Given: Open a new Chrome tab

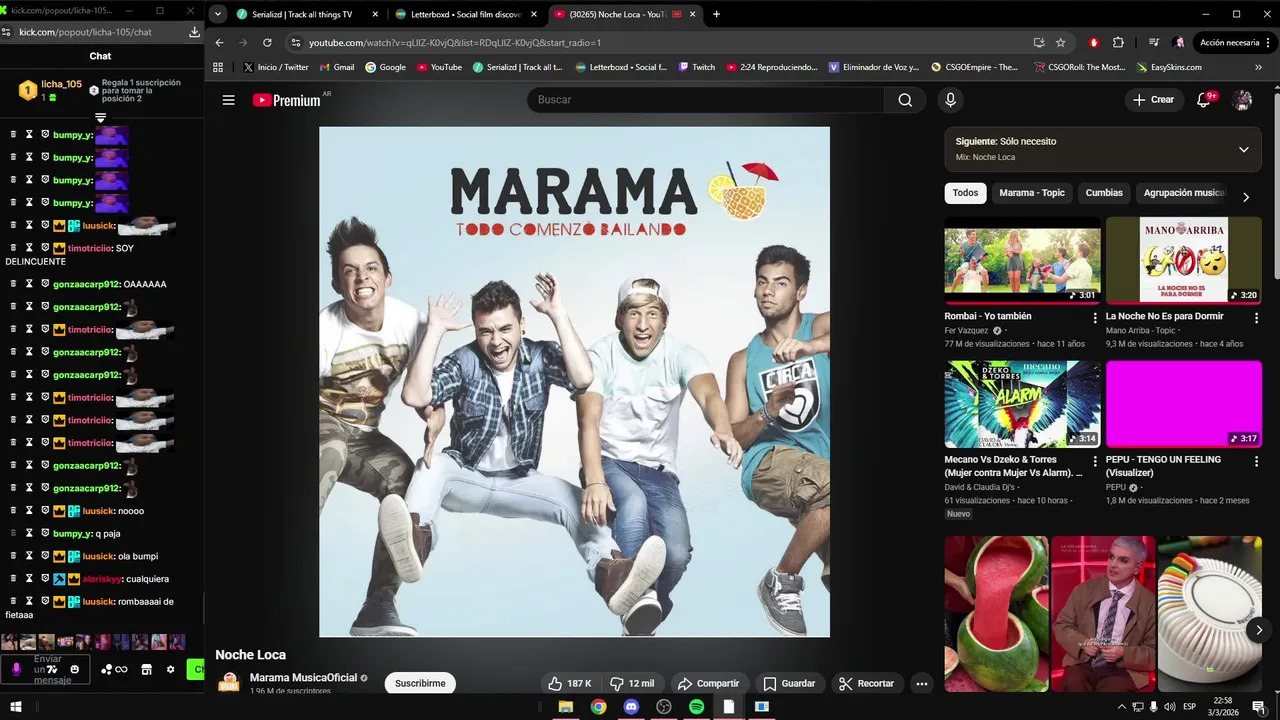Looking at the screenshot, I should coord(716,14).
